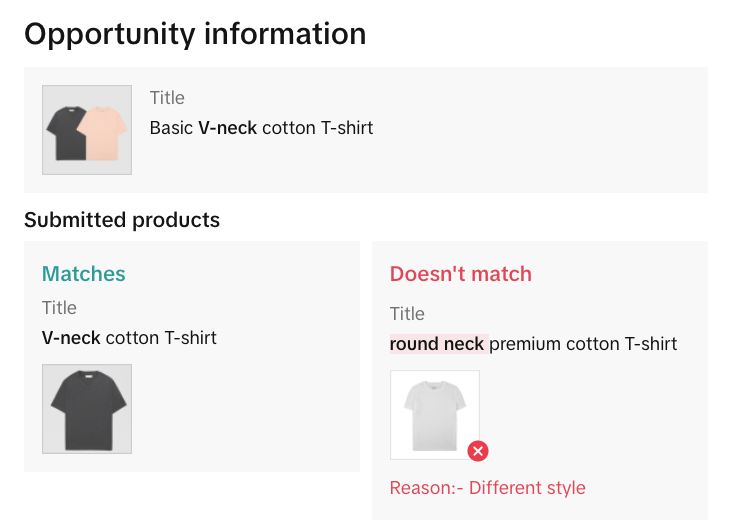Click the highlighted "round neck" text

[x=437, y=344]
